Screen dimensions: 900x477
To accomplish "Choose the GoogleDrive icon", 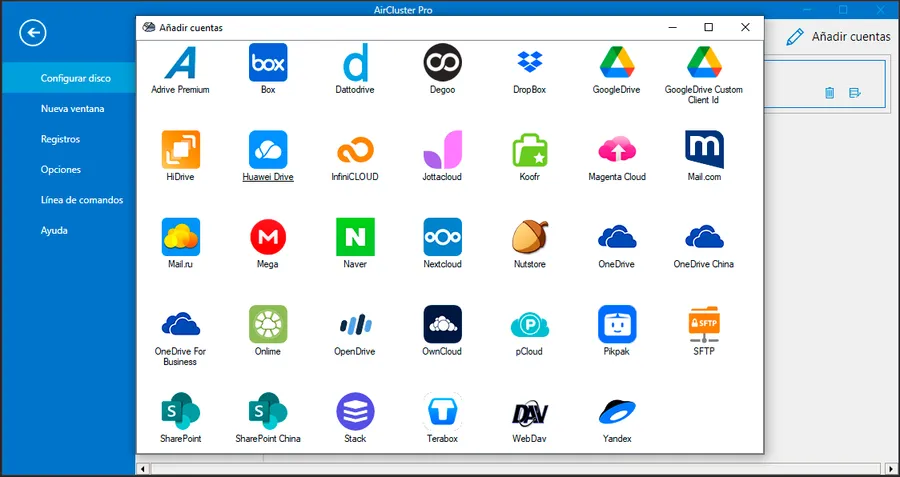I will click(617, 63).
